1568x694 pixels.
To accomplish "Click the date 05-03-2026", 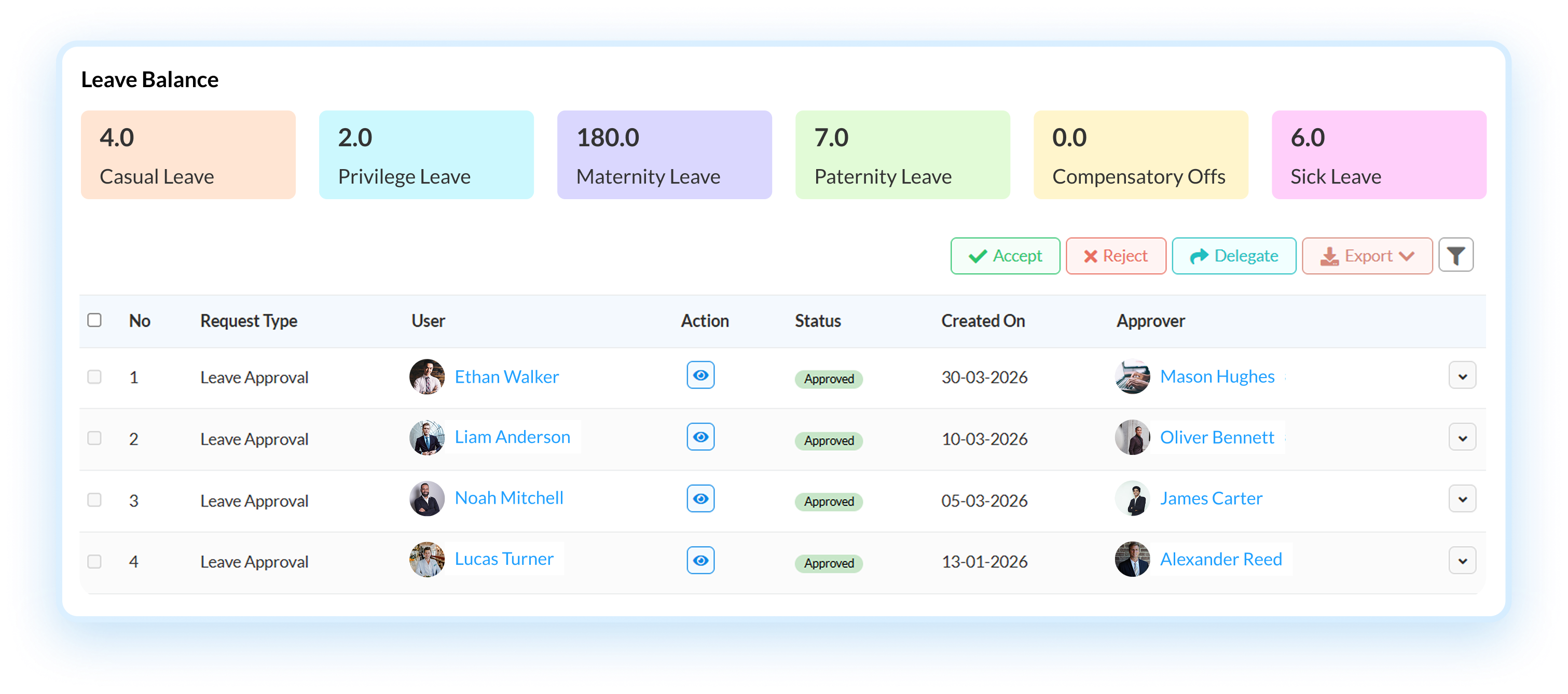I will click(984, 501).
